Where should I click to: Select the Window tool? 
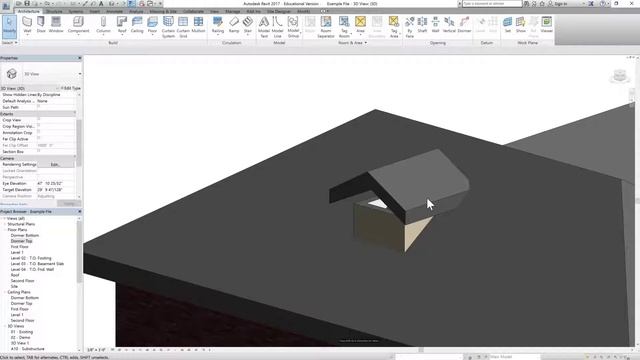tap(56, 25)
